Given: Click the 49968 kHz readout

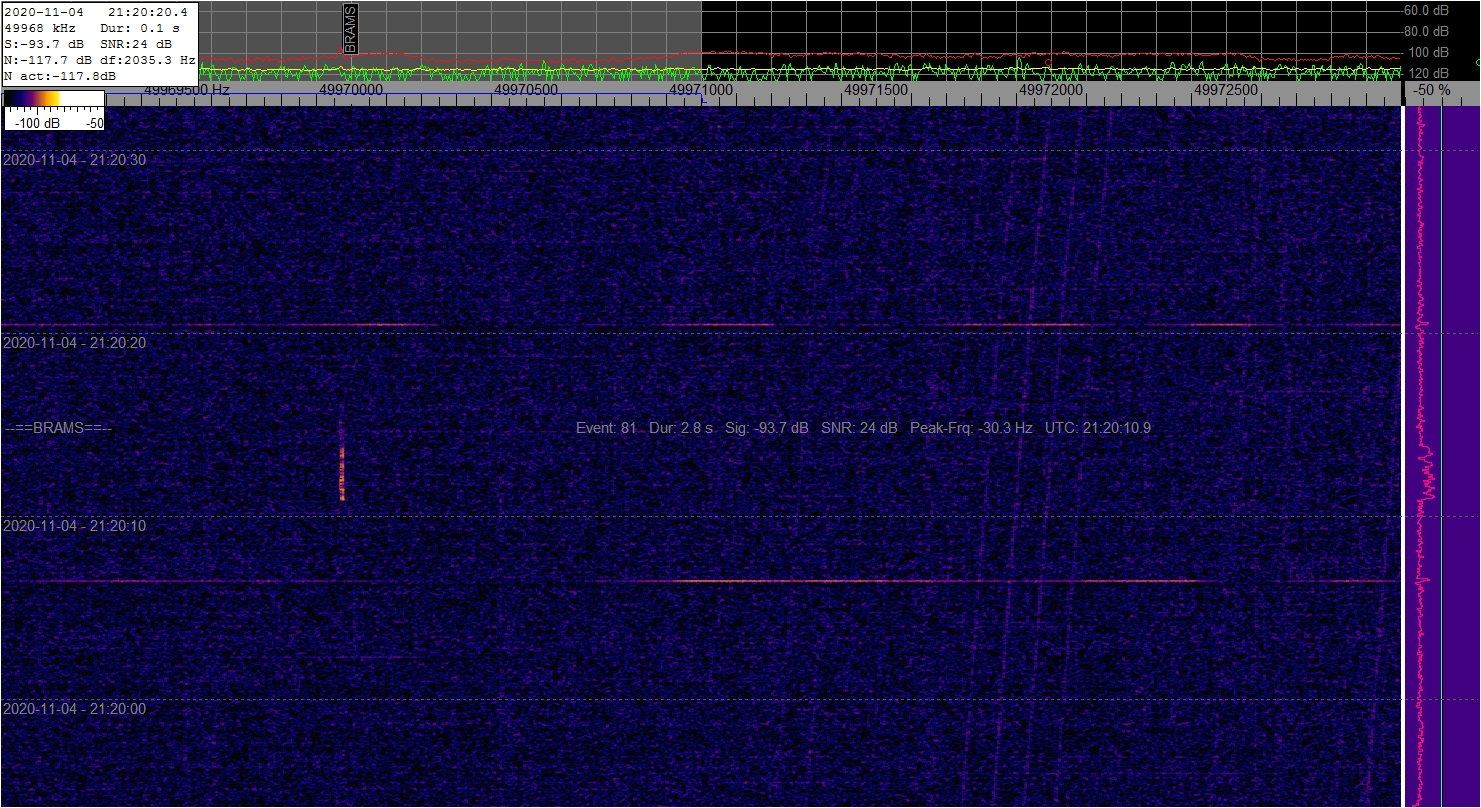Looking at the screenshot, I should 40,28.
